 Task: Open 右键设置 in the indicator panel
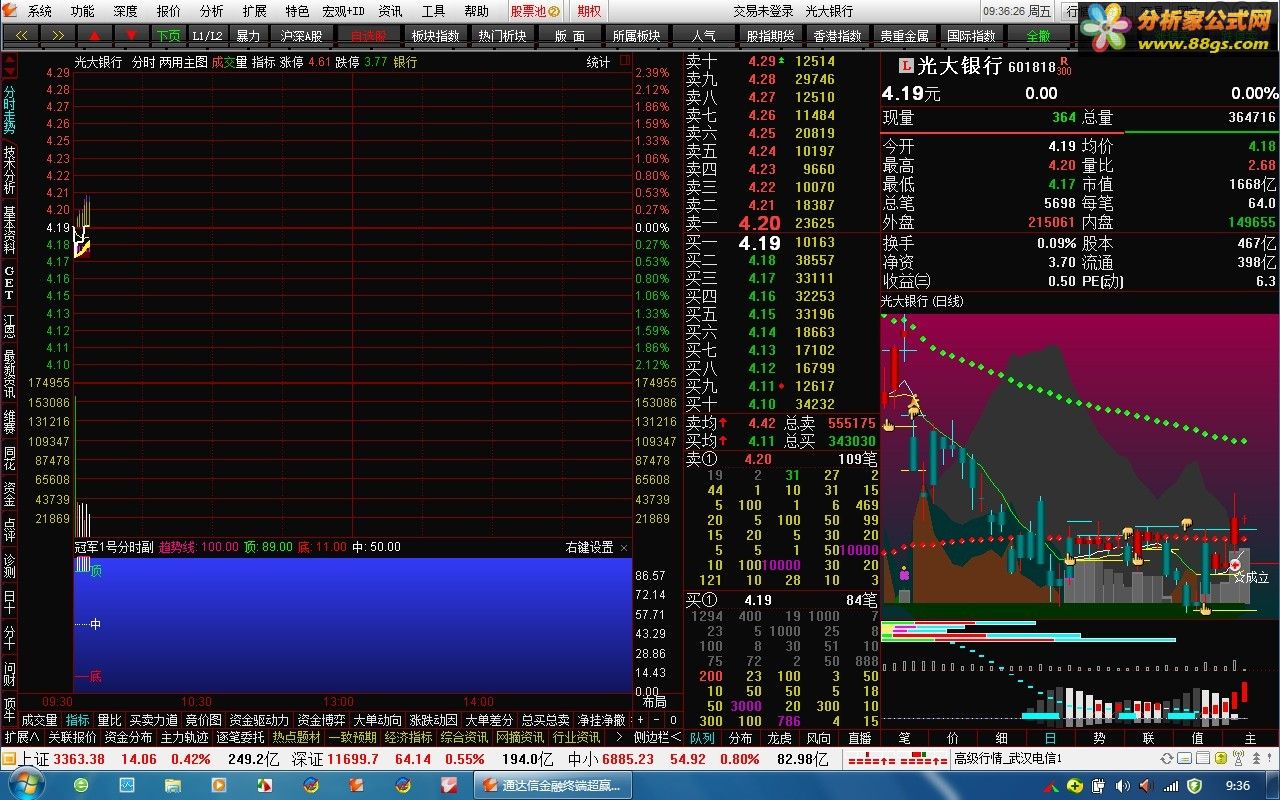click(x=589, y=547)
